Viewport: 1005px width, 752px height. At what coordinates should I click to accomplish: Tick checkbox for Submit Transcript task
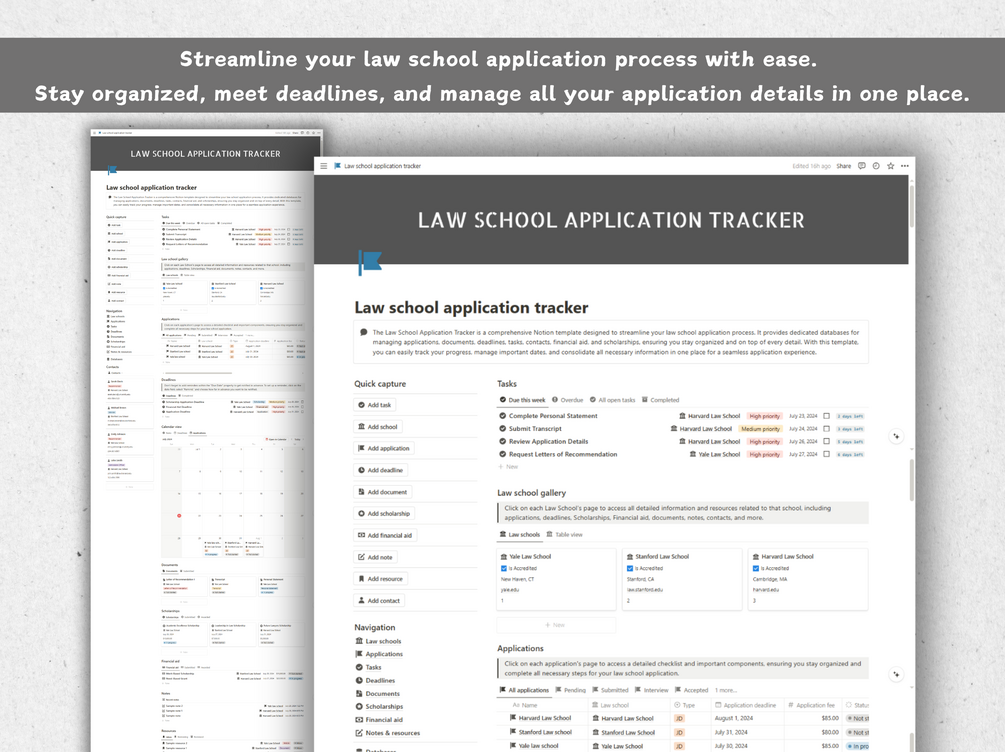tap(826, 429)
